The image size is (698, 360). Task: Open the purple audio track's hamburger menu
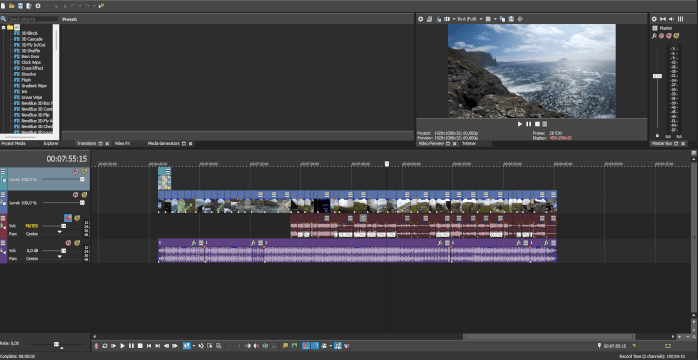click(x=3, y=243)
